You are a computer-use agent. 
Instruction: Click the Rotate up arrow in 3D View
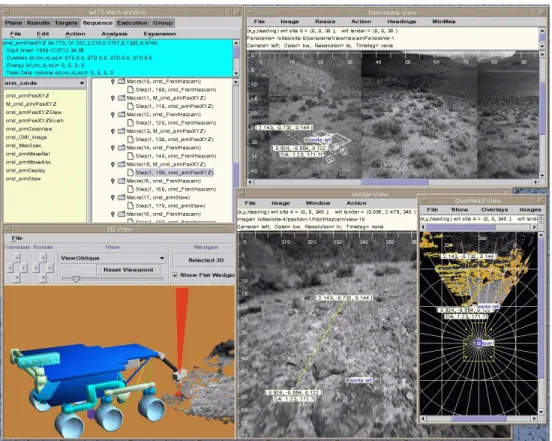point(43,258)
